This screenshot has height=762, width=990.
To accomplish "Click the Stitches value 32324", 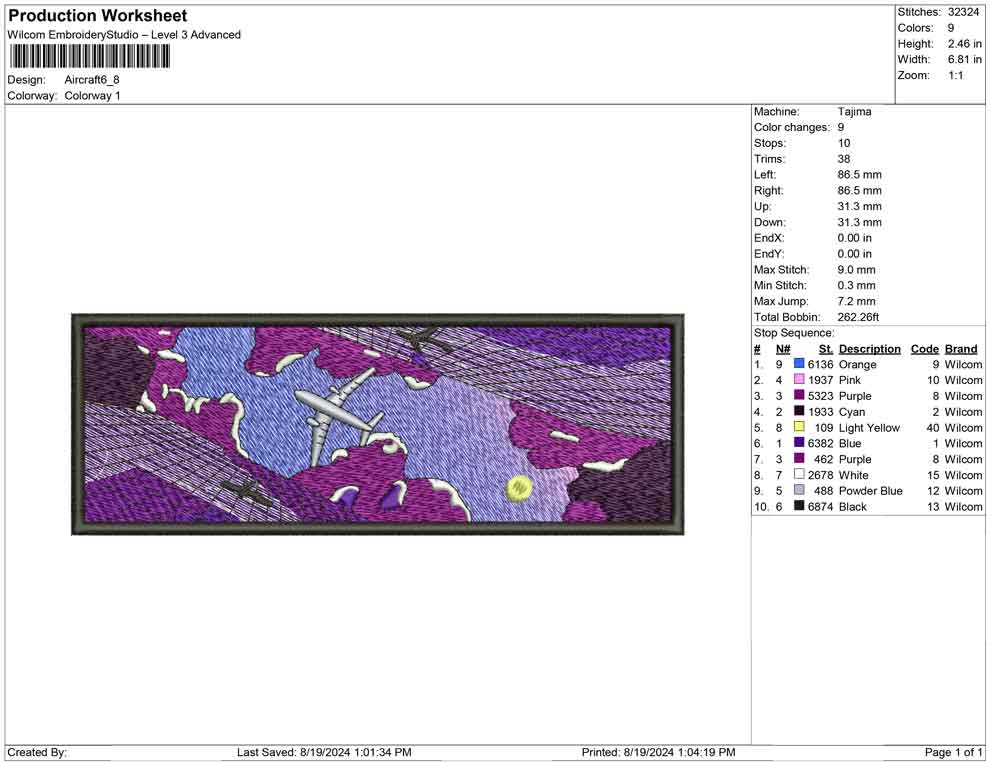I will [x=964, y=12].
